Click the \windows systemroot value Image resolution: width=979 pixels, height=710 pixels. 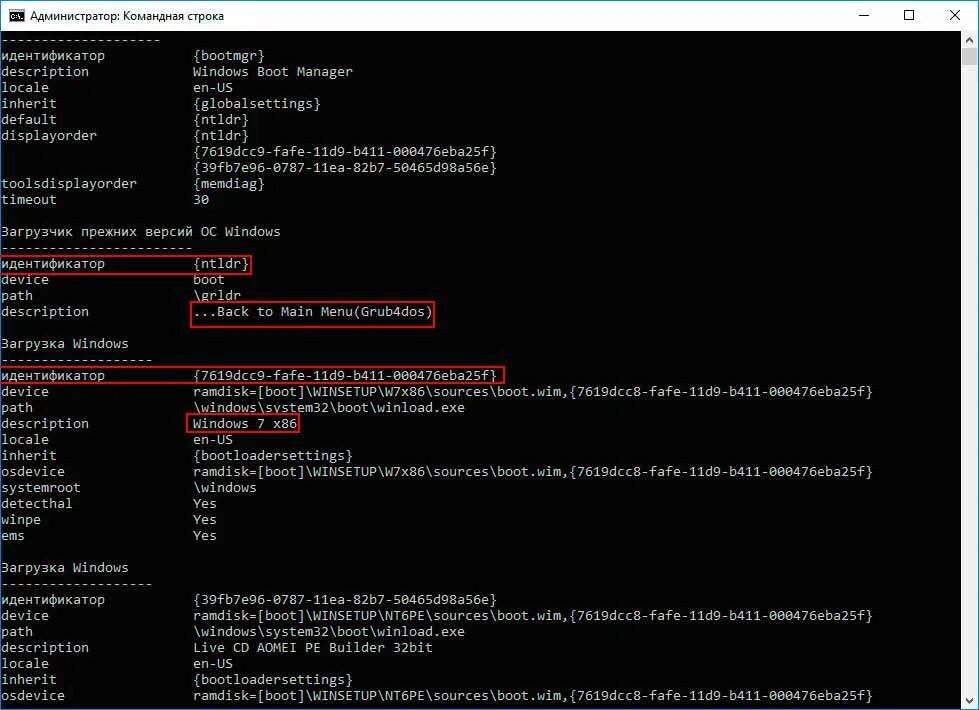(225, 488)
